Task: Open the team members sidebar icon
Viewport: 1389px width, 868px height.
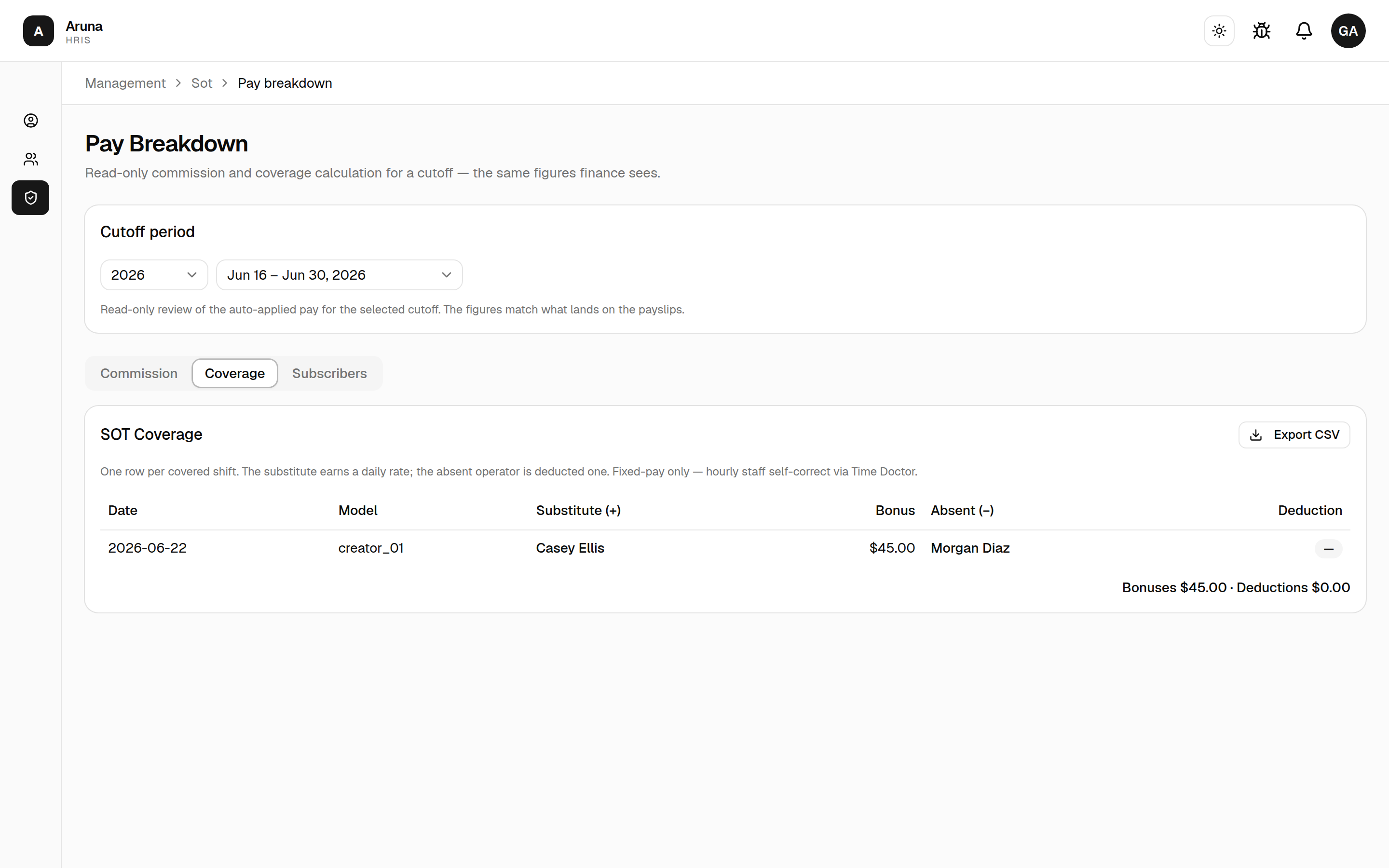Action: tap(31, 159)
